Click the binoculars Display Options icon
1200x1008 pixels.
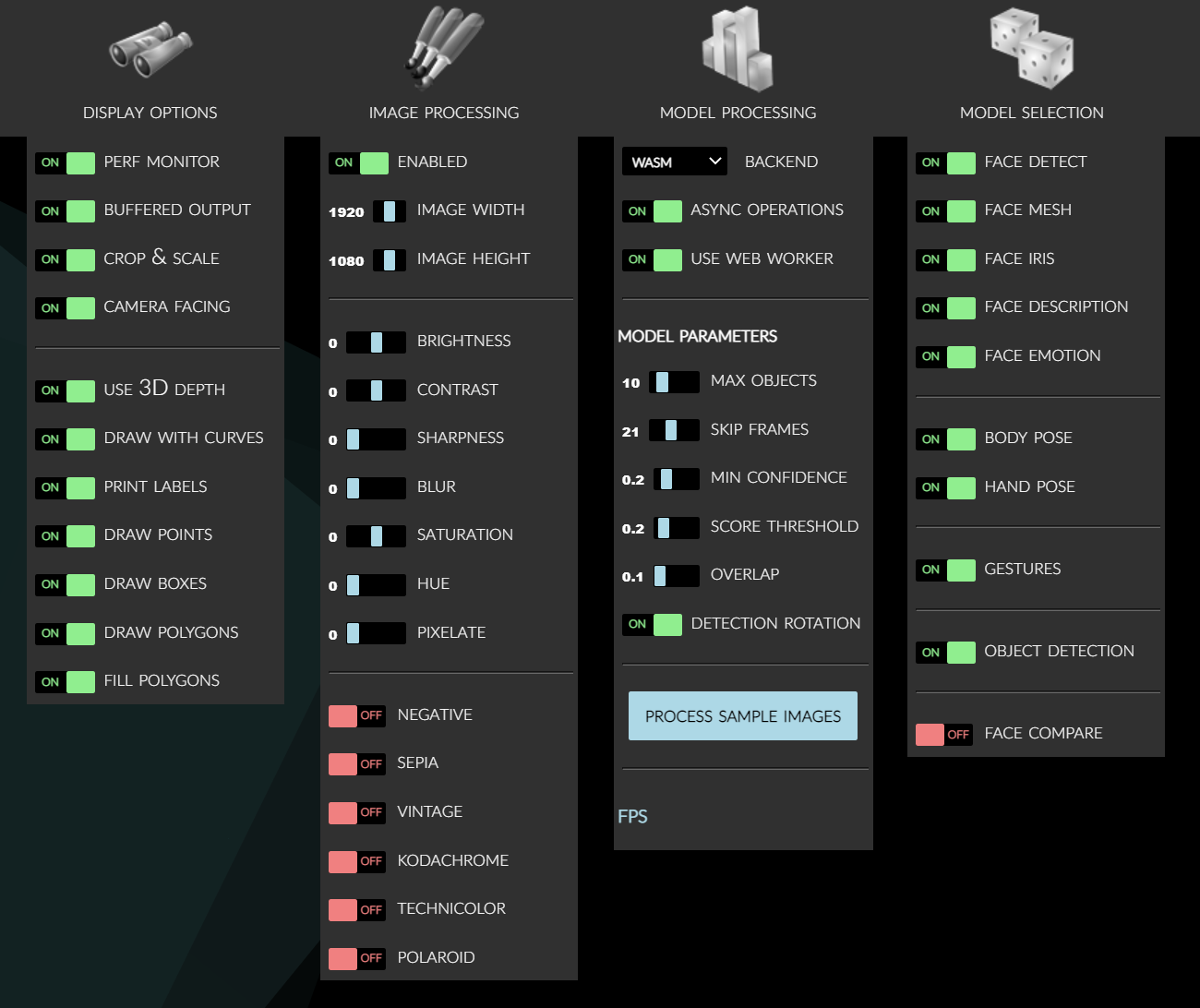pyautogui.click(x=150, y=50)
